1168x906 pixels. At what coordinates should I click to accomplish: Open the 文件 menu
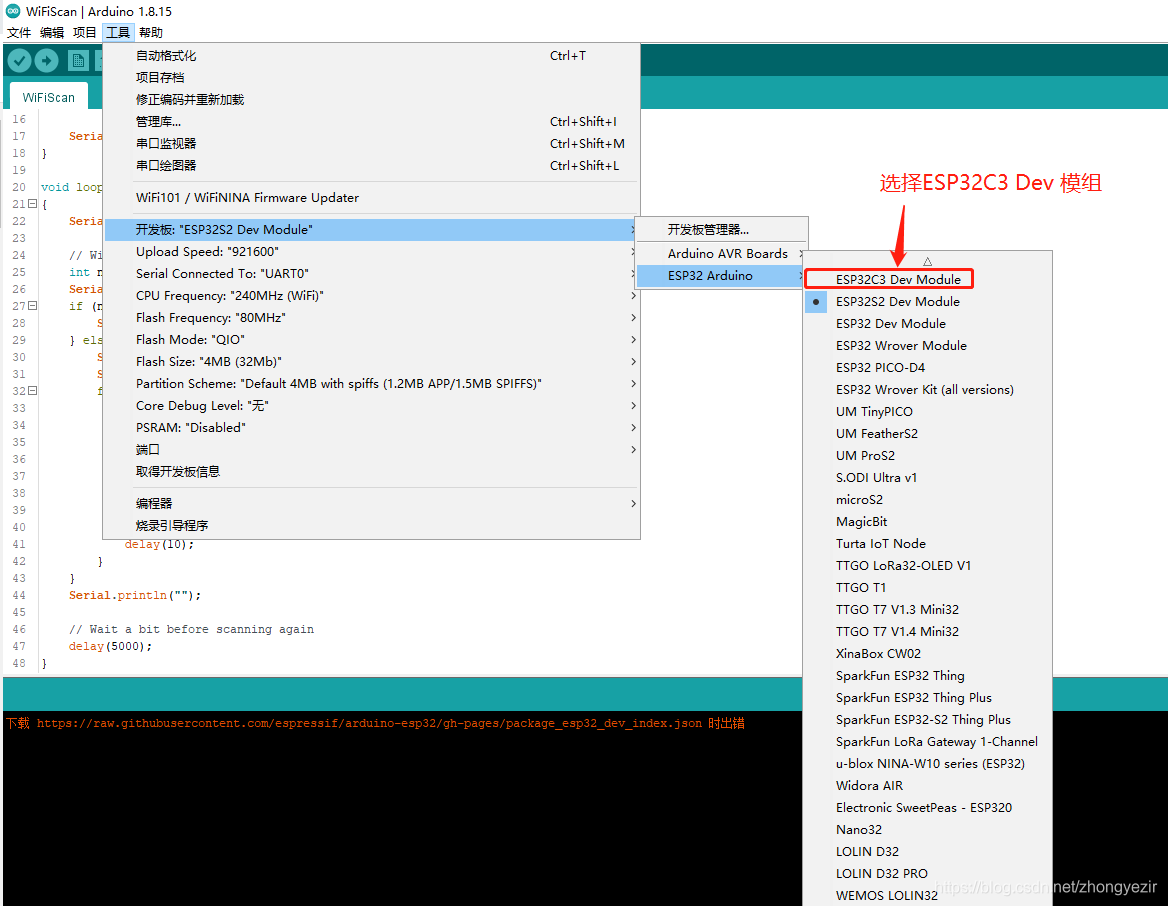pos(19,32)
